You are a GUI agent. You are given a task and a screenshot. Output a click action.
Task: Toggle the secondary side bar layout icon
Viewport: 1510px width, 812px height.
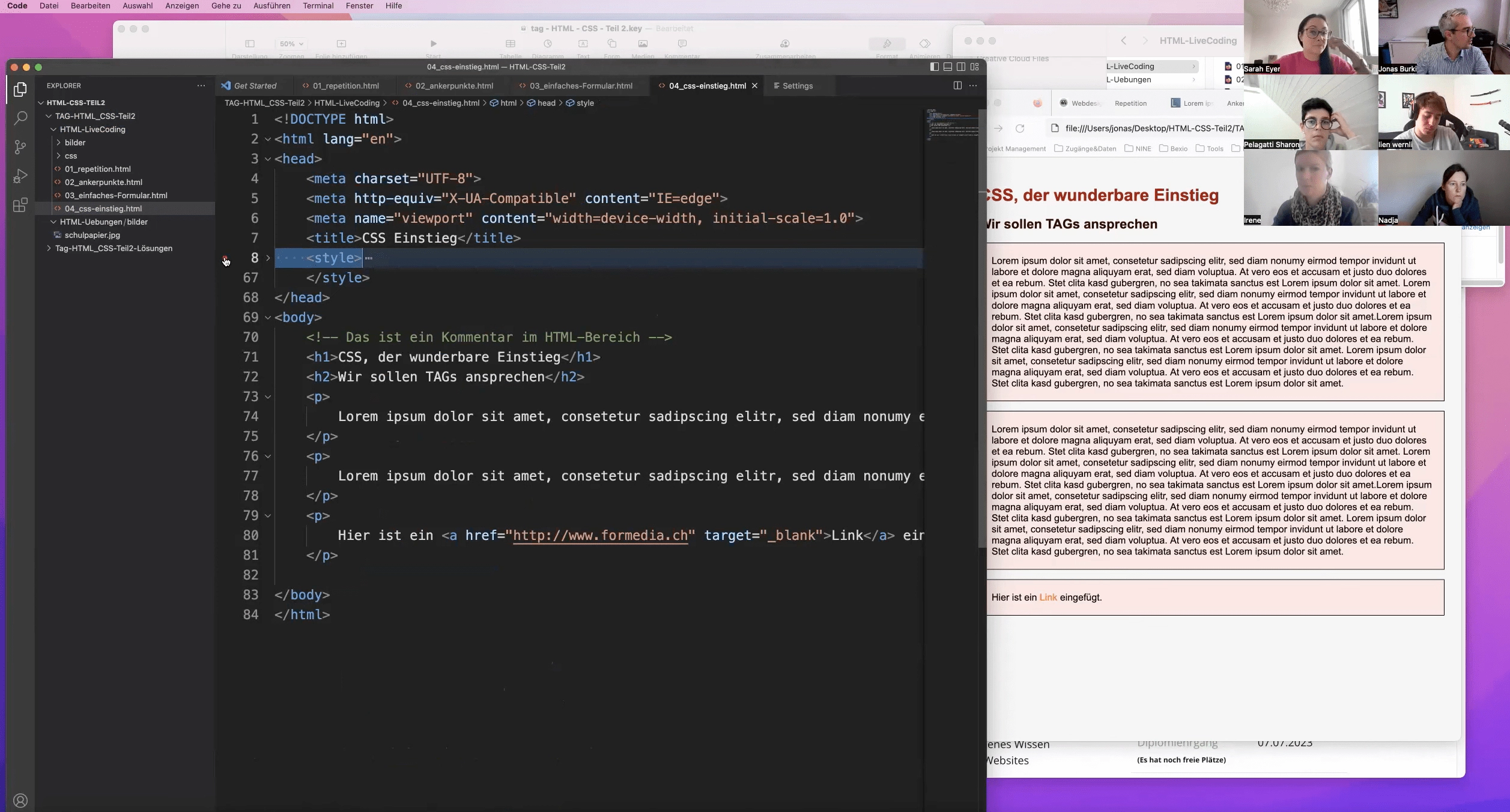(x=961, y=67)
